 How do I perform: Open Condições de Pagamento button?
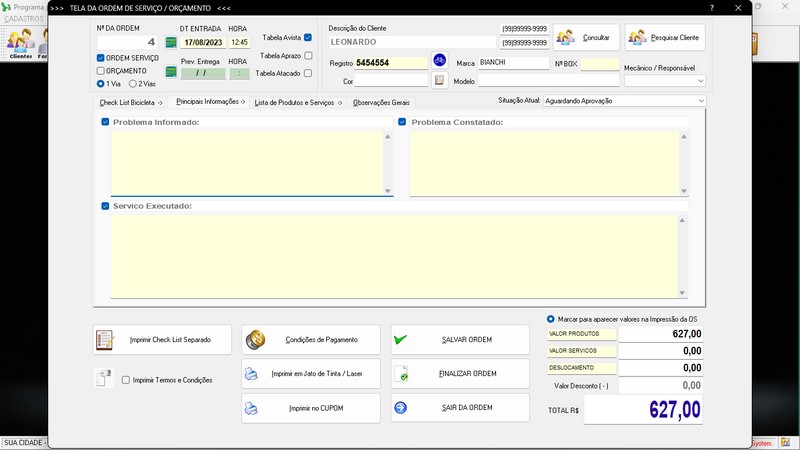[311, 340]
